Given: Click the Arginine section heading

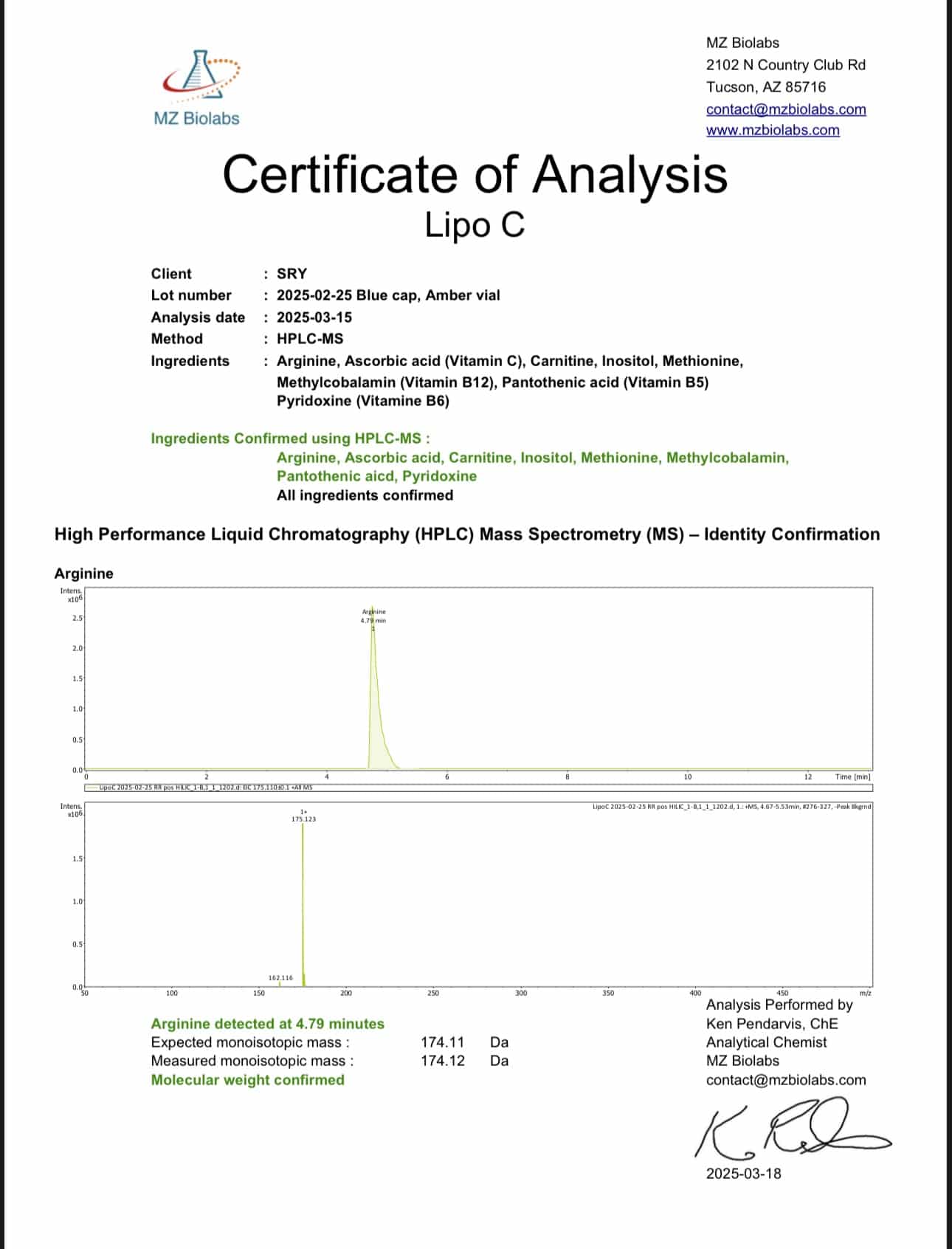Looking at the screenshot, I should click(x=84, y=574).
